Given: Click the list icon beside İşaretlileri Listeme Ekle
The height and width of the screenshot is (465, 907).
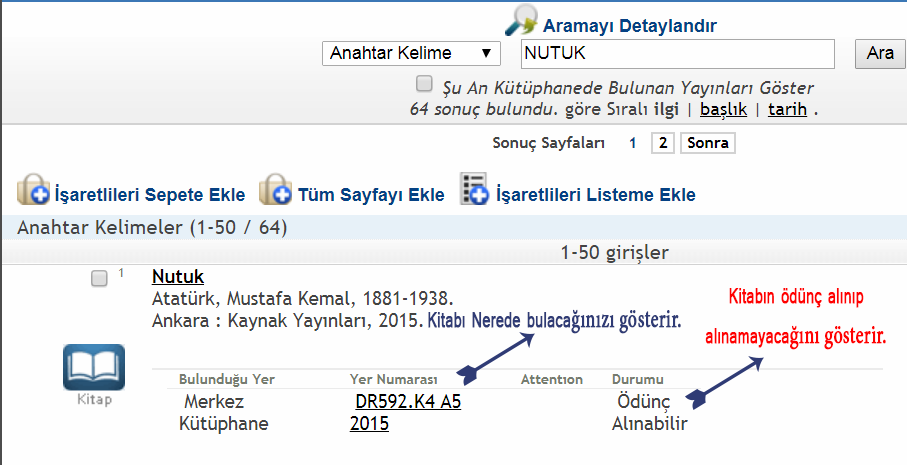Looking at the screenshot, I should (x=474, y=189).
